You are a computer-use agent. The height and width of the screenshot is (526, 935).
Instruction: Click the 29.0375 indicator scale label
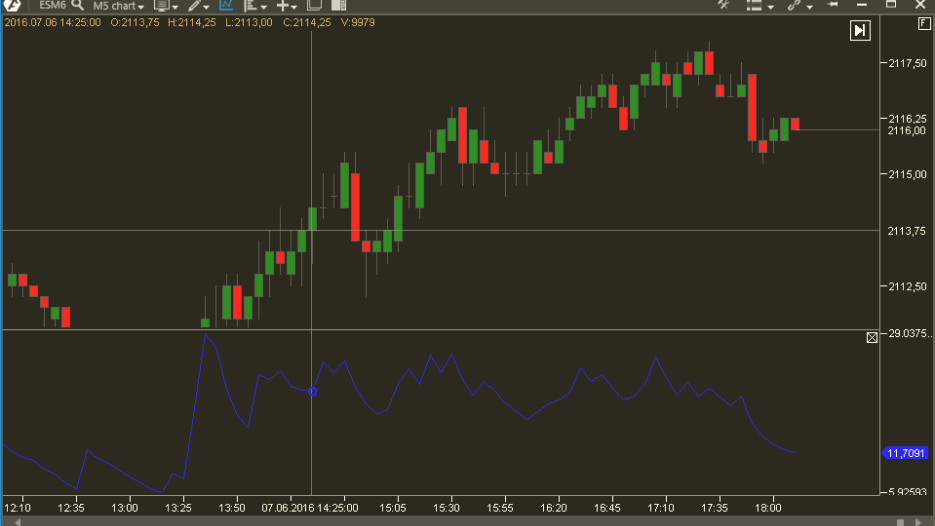(x=909, y=333)
